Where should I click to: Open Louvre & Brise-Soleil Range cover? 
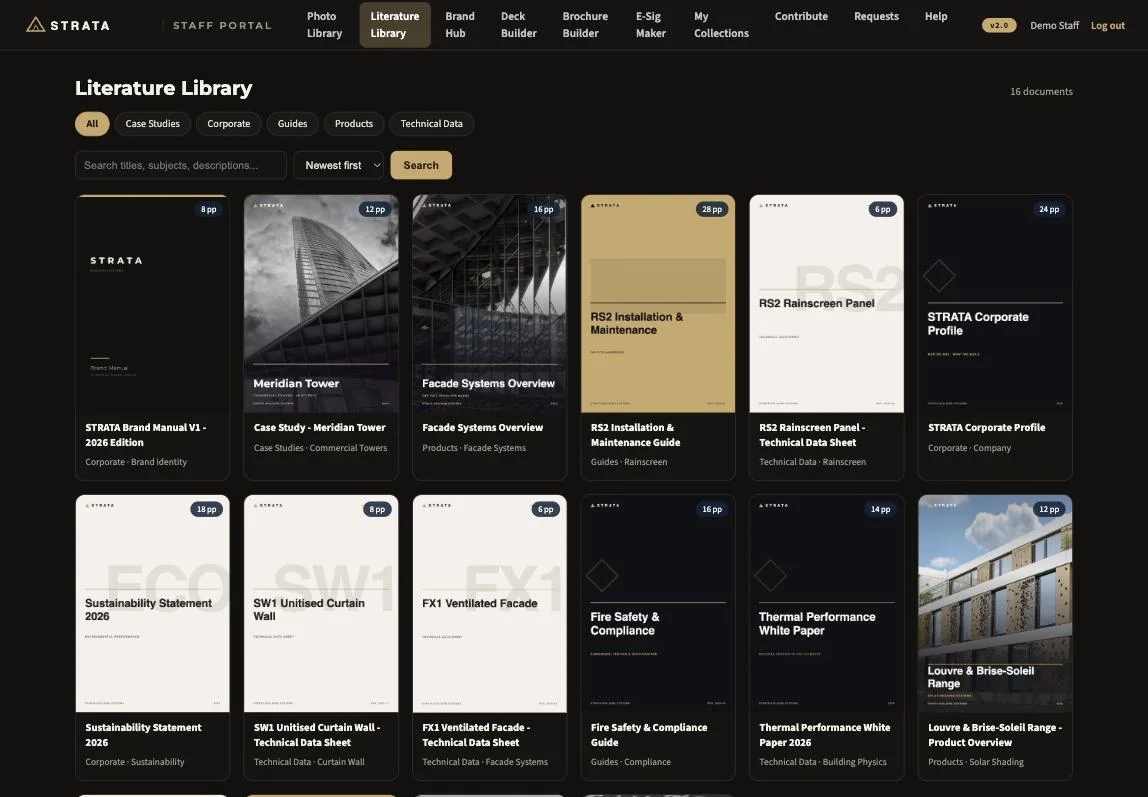coord(995,604)
